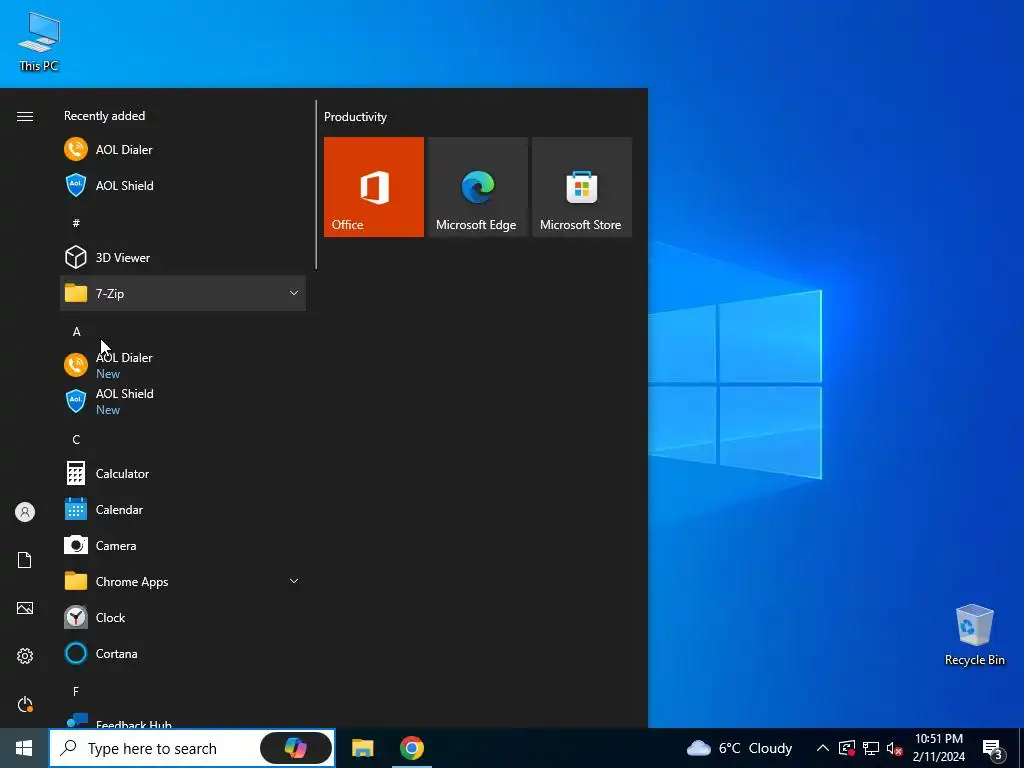Click the 'C' letter header
This screenshot has height=768, width=1024.
point(76,440)
